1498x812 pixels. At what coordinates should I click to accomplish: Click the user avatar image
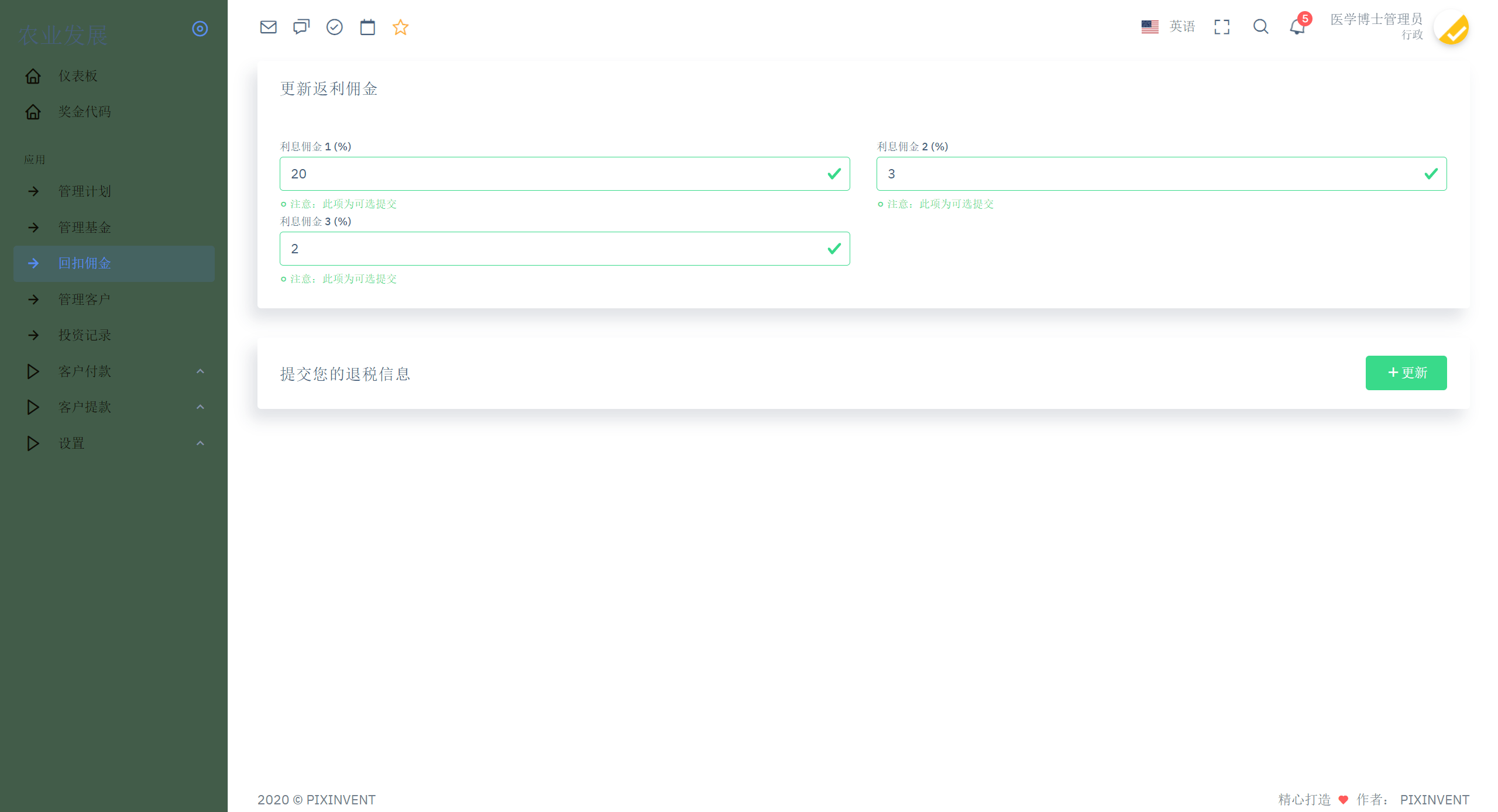coord(1452,27)
